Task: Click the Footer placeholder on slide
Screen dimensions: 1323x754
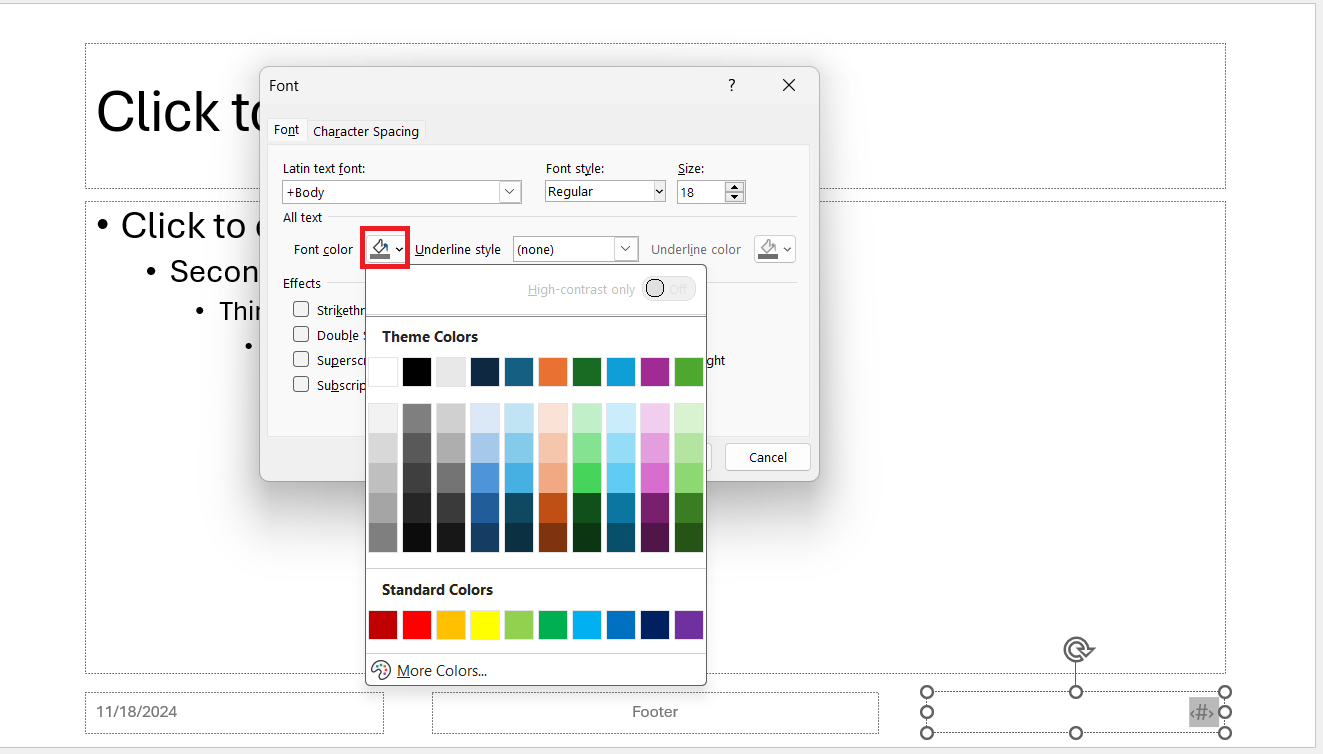Action: [x=655, y=712]
